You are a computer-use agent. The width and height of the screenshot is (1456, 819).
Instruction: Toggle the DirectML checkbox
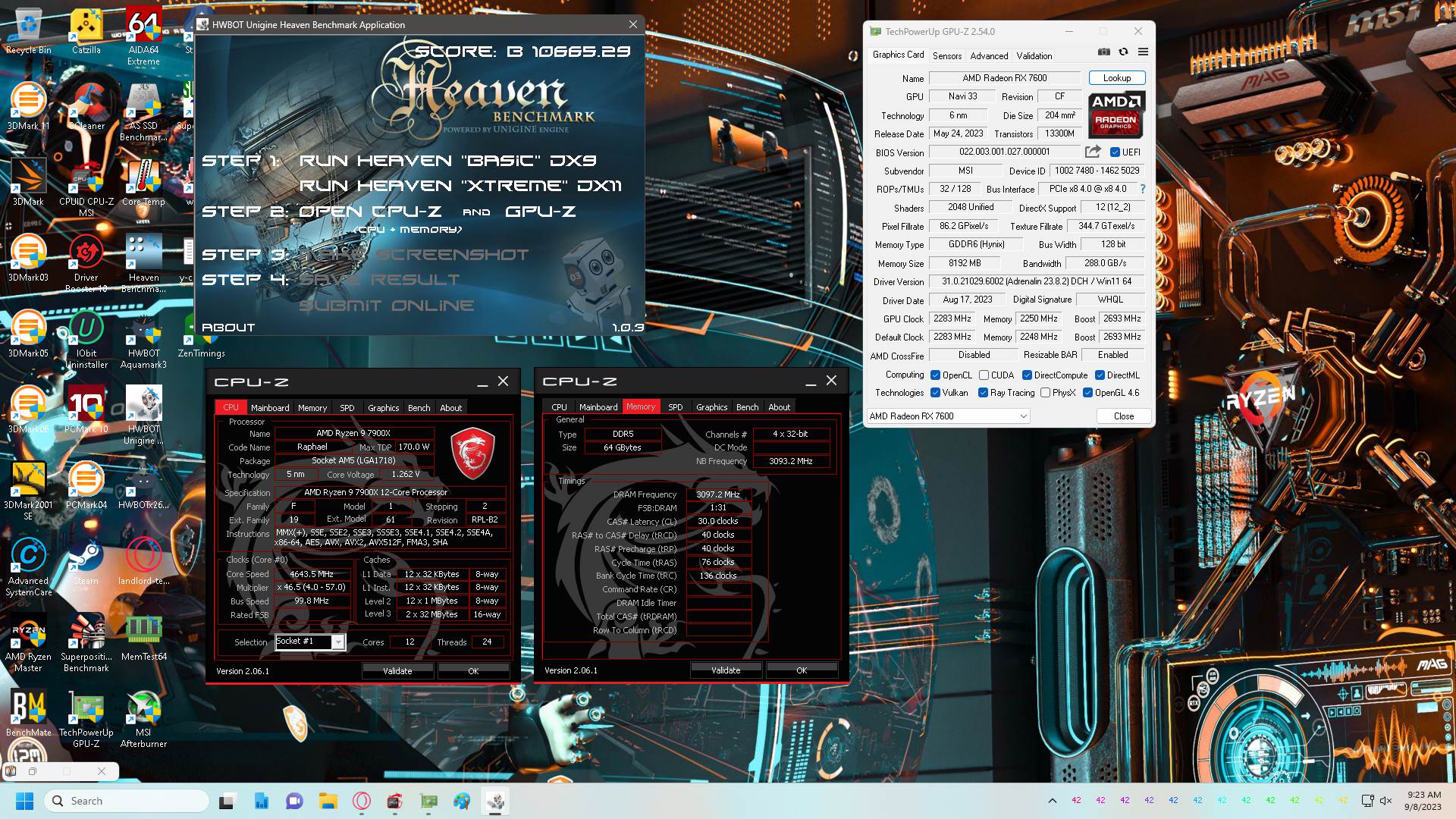point(1100,375)
